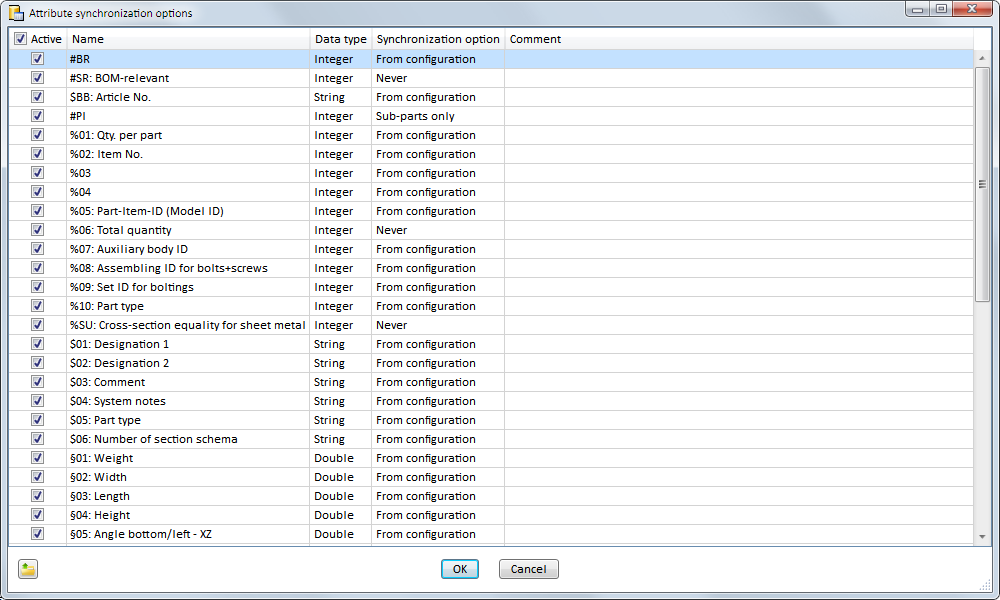Change synchronization option of $BB: Article No.

coord(437,97)
